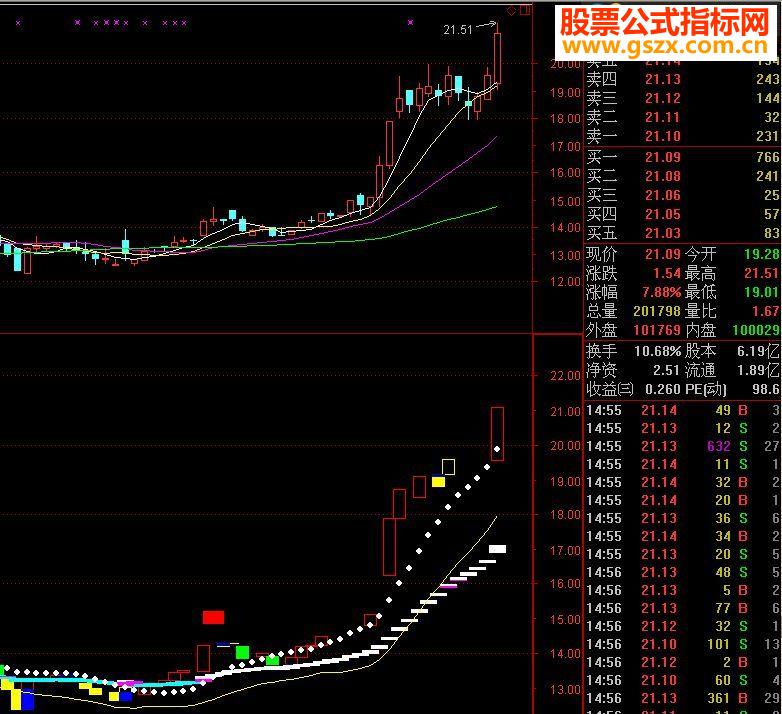Screen dimensions: 782x714
Task: Select the tick row with volume 36
Action: click(683, 519)
